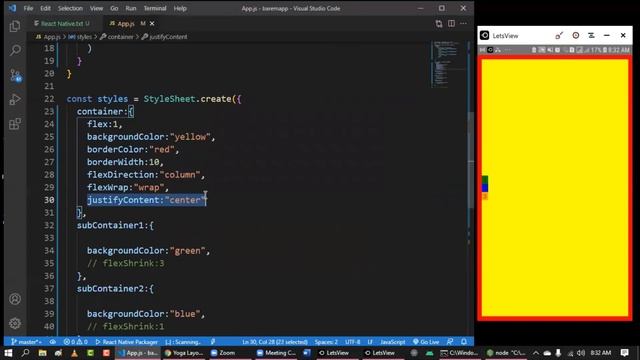The image size is (640, 360).
Task: Open the Run menu
Action: (x=131, y=8)
